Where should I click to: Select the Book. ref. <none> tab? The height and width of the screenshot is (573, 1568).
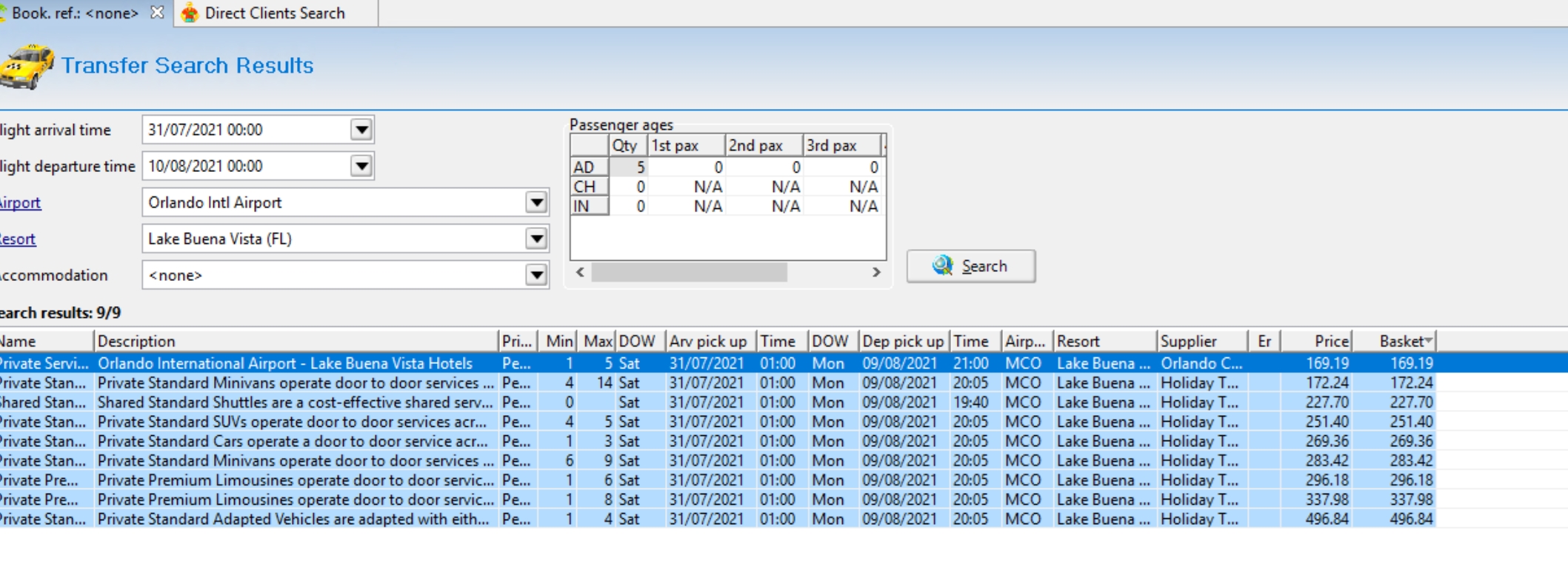click(x=75, y=13)
